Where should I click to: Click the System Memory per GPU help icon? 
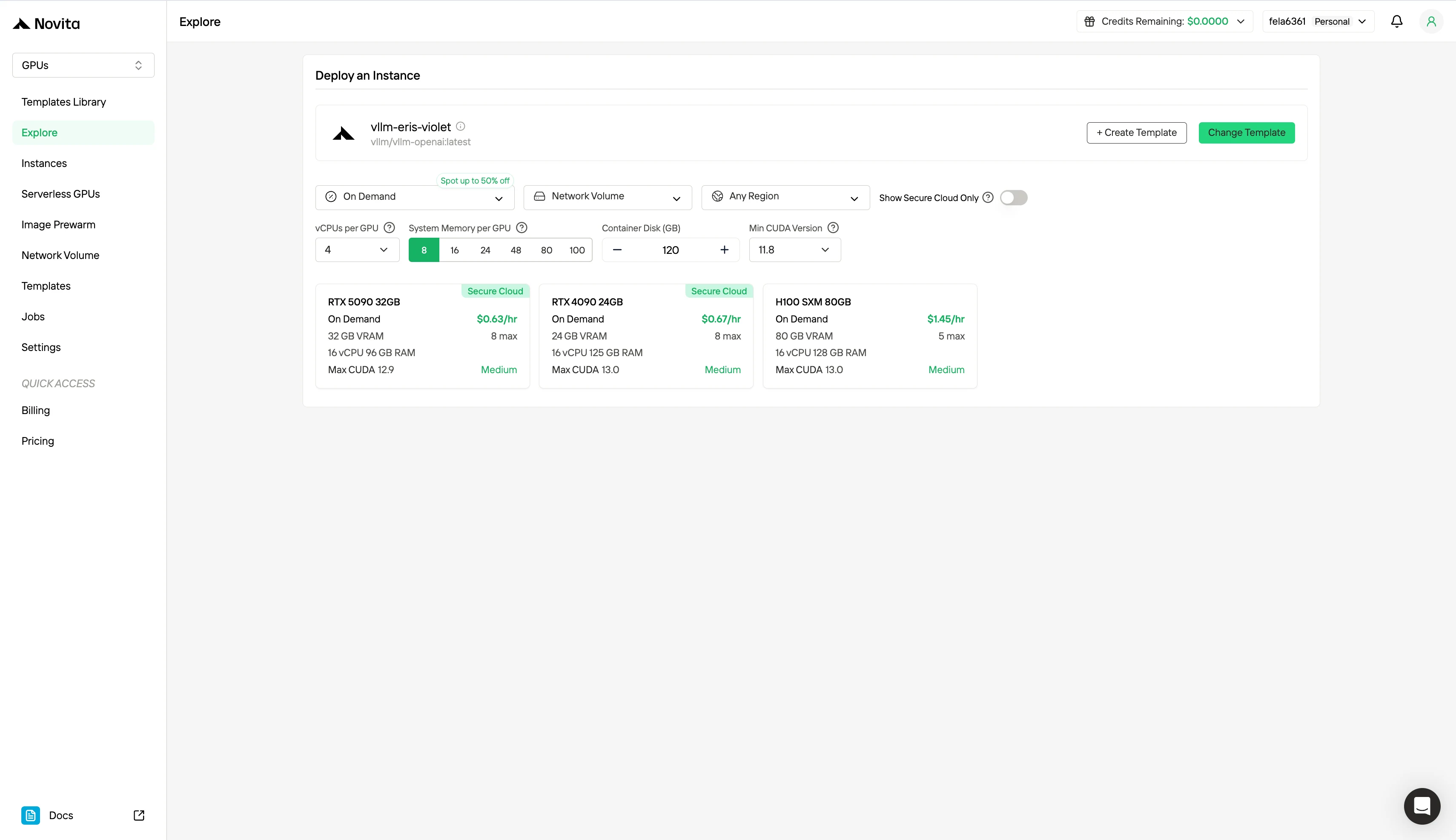pyautogui.click(x=522, y=228)
